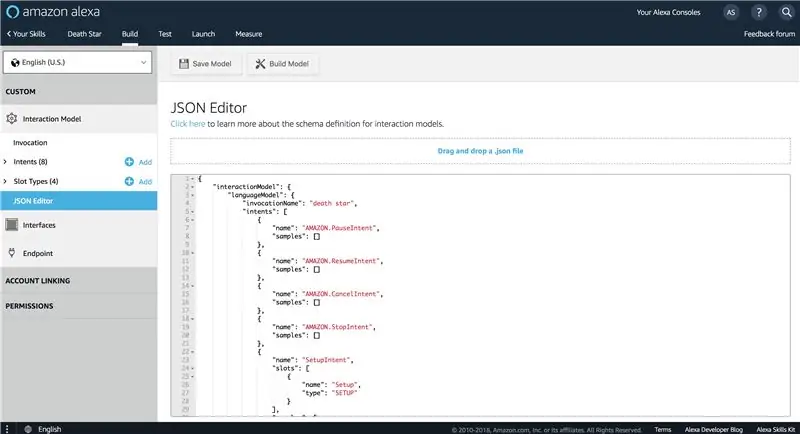Collapse code fold arrow on line 1
Screen dimensions: 800x434
point(193,179)
